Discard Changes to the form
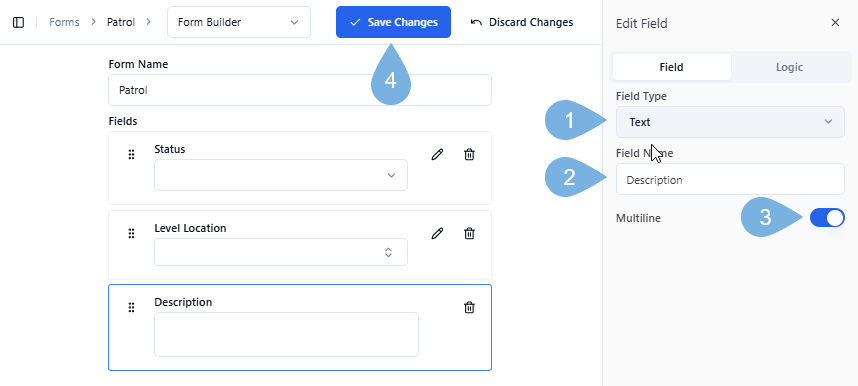The height and width of the screenshot is (386, 858). tap(521, 22)
